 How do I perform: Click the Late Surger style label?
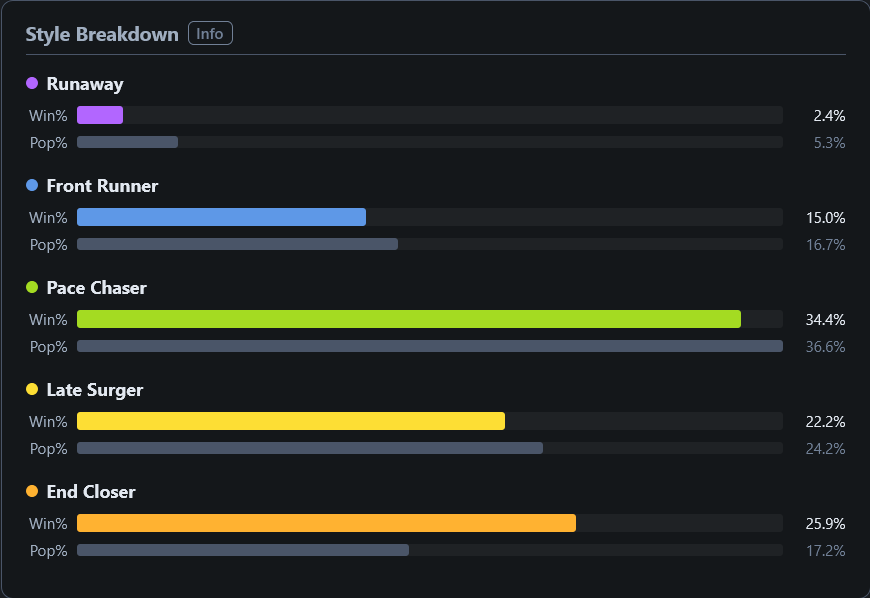[x=95, y=390]
